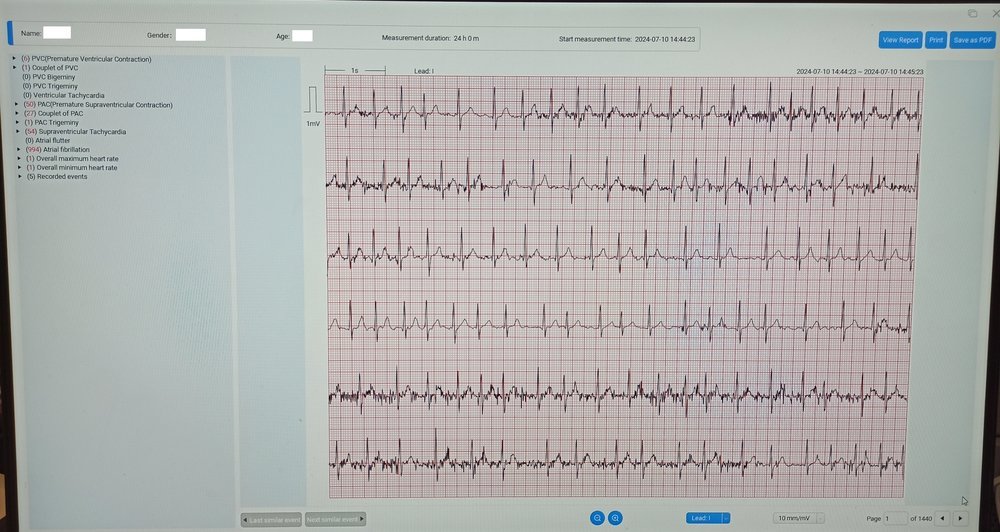Expand the Recorded events row
Screen dimensions: 1000x532
[20, 176]
